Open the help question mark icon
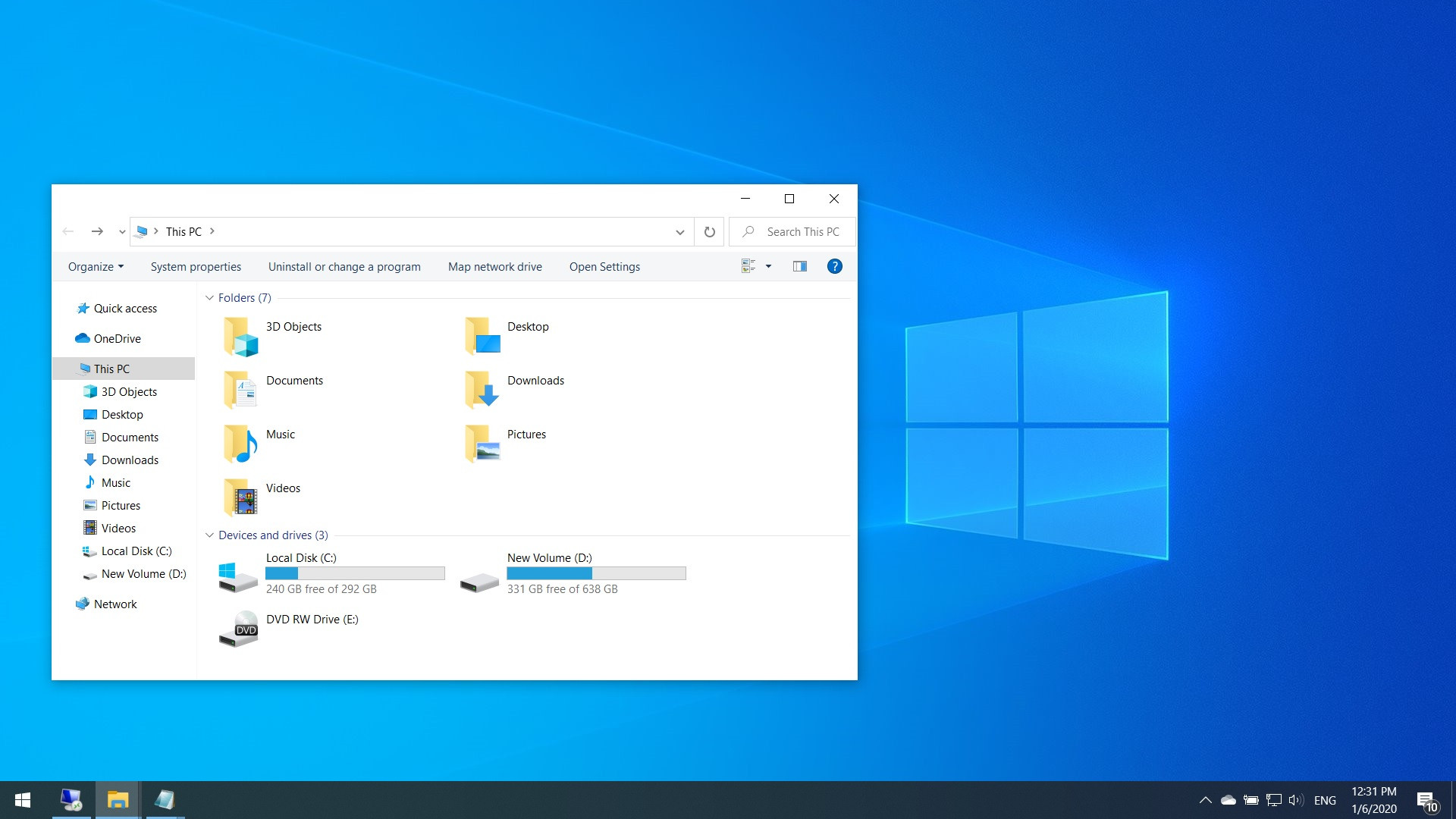Screen dimensions: 1456x819 pos(834,266)
